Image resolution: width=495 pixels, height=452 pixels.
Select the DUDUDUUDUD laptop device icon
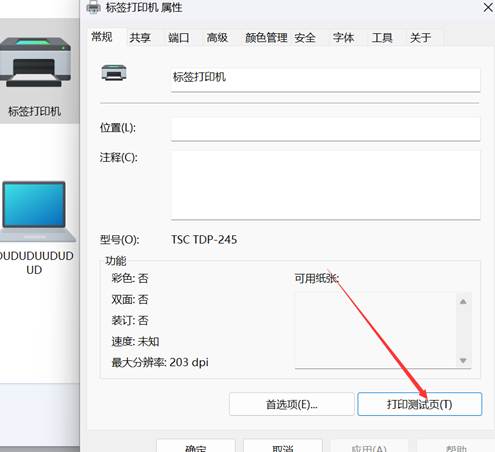point(36,211)
